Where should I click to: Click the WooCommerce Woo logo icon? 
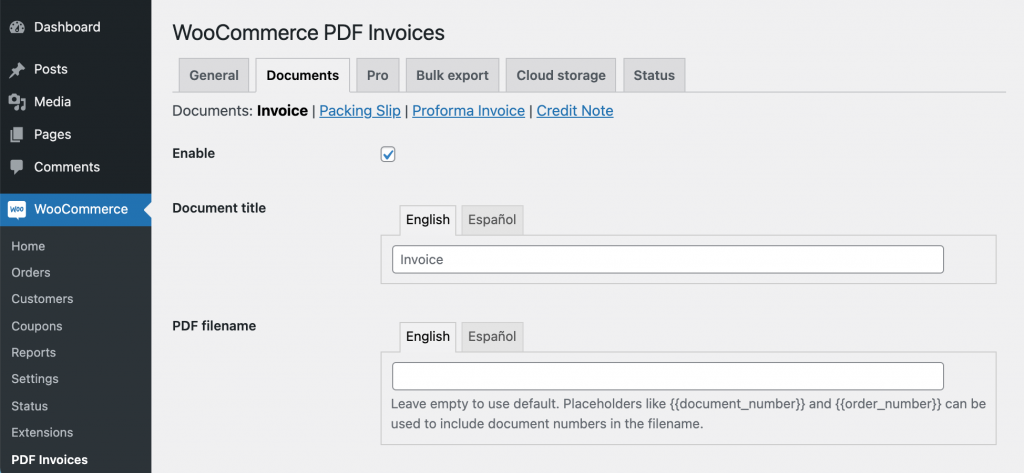17,210
